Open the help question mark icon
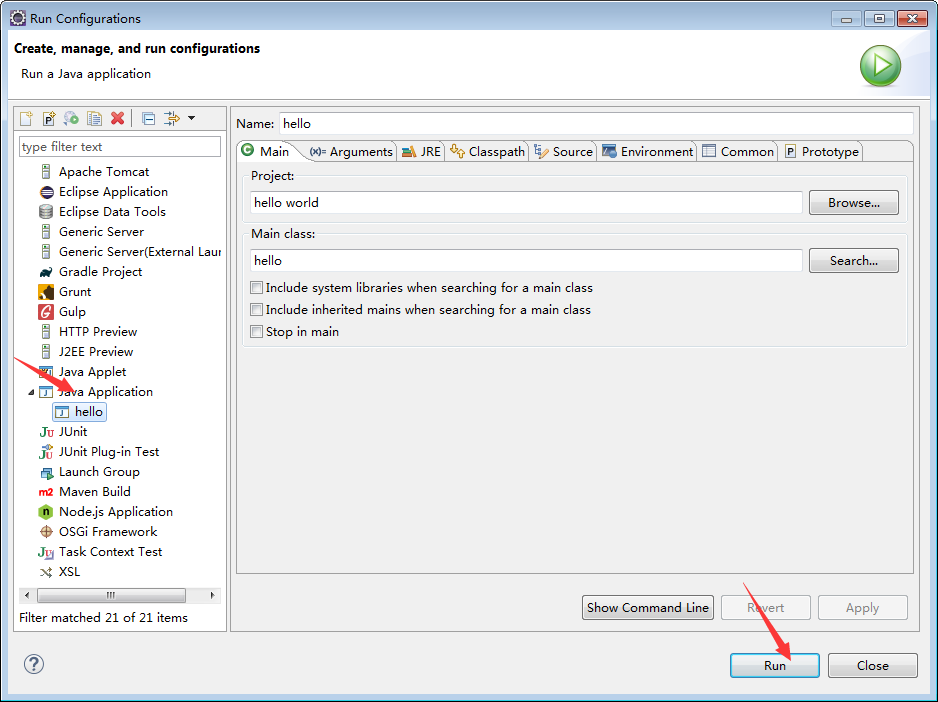The height and width of the screenshot is (702, 938). point(34,664)
